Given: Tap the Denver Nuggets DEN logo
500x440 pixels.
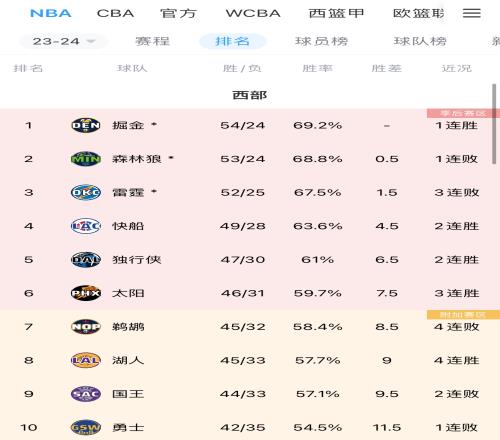Looking at the screenshot, I should point(86,125).
